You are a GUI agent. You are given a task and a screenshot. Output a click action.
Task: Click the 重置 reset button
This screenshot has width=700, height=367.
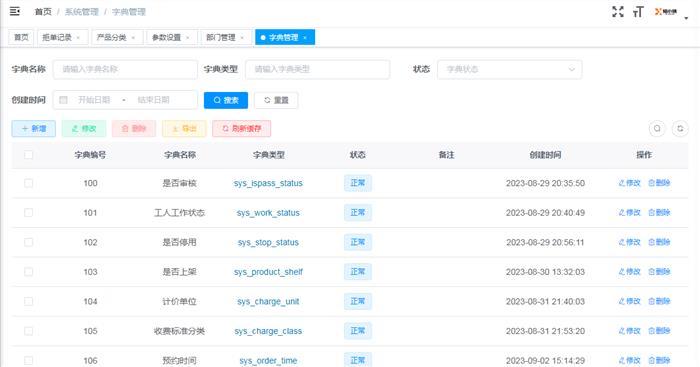pos(276,100)
